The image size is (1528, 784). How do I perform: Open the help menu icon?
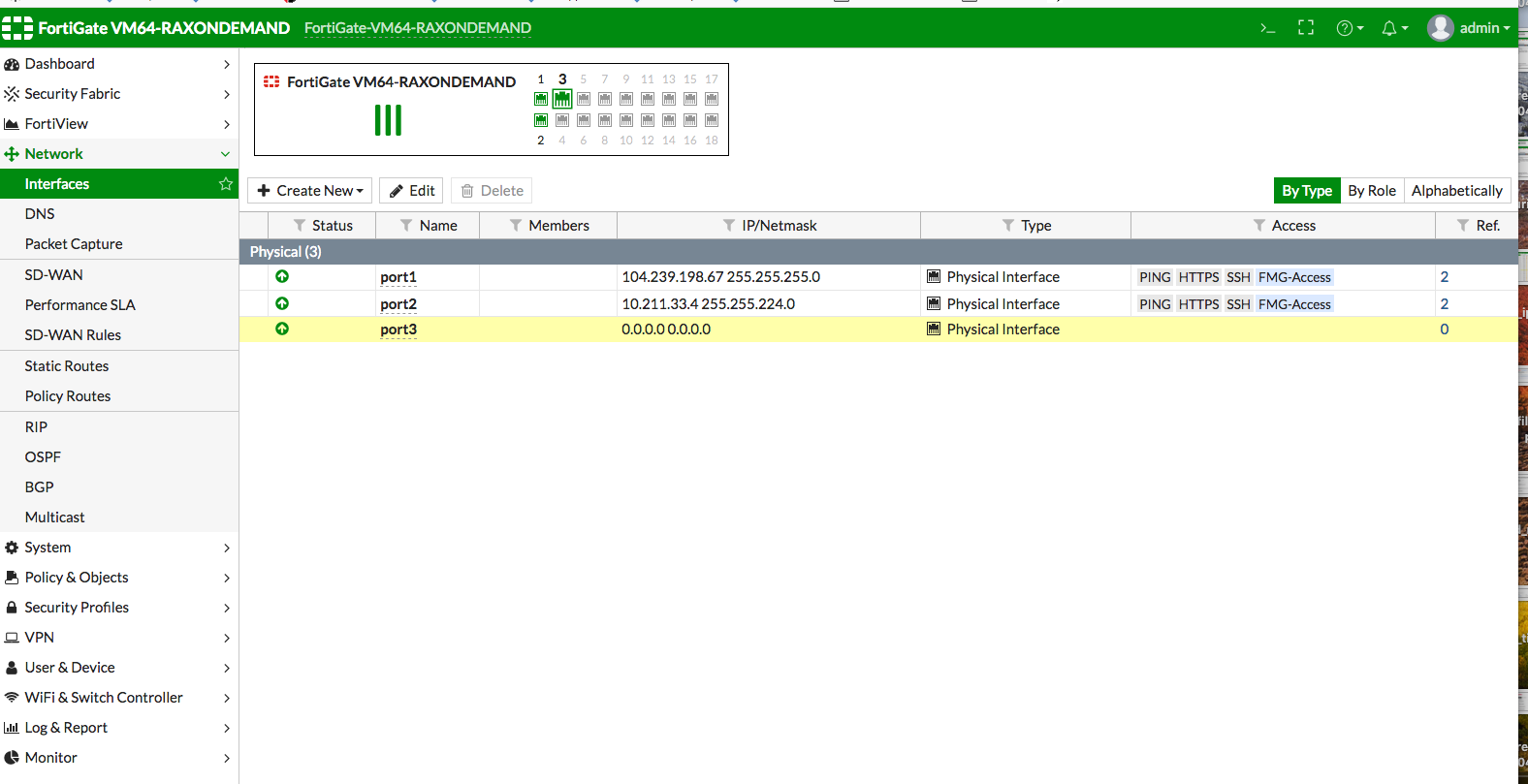pos(1350,28)
